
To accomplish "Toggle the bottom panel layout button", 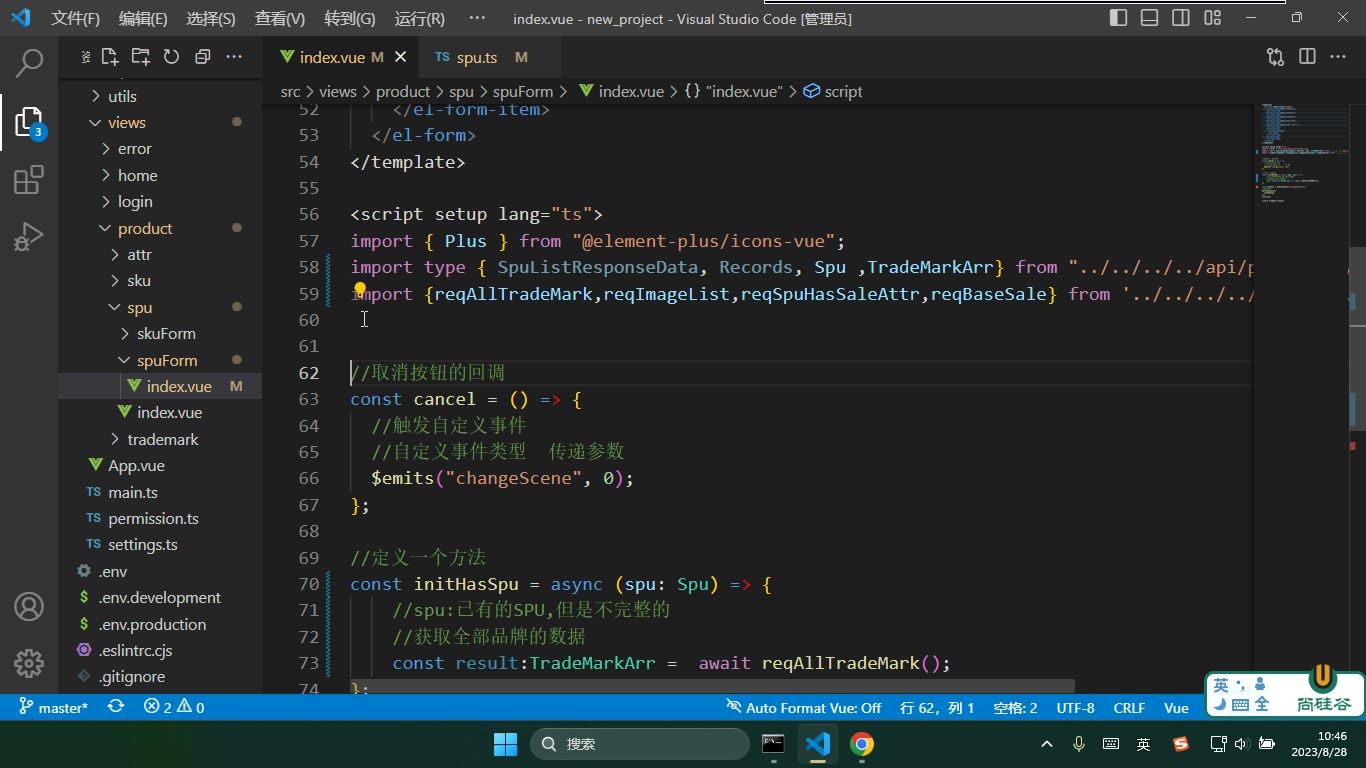I will point(1150,18).
